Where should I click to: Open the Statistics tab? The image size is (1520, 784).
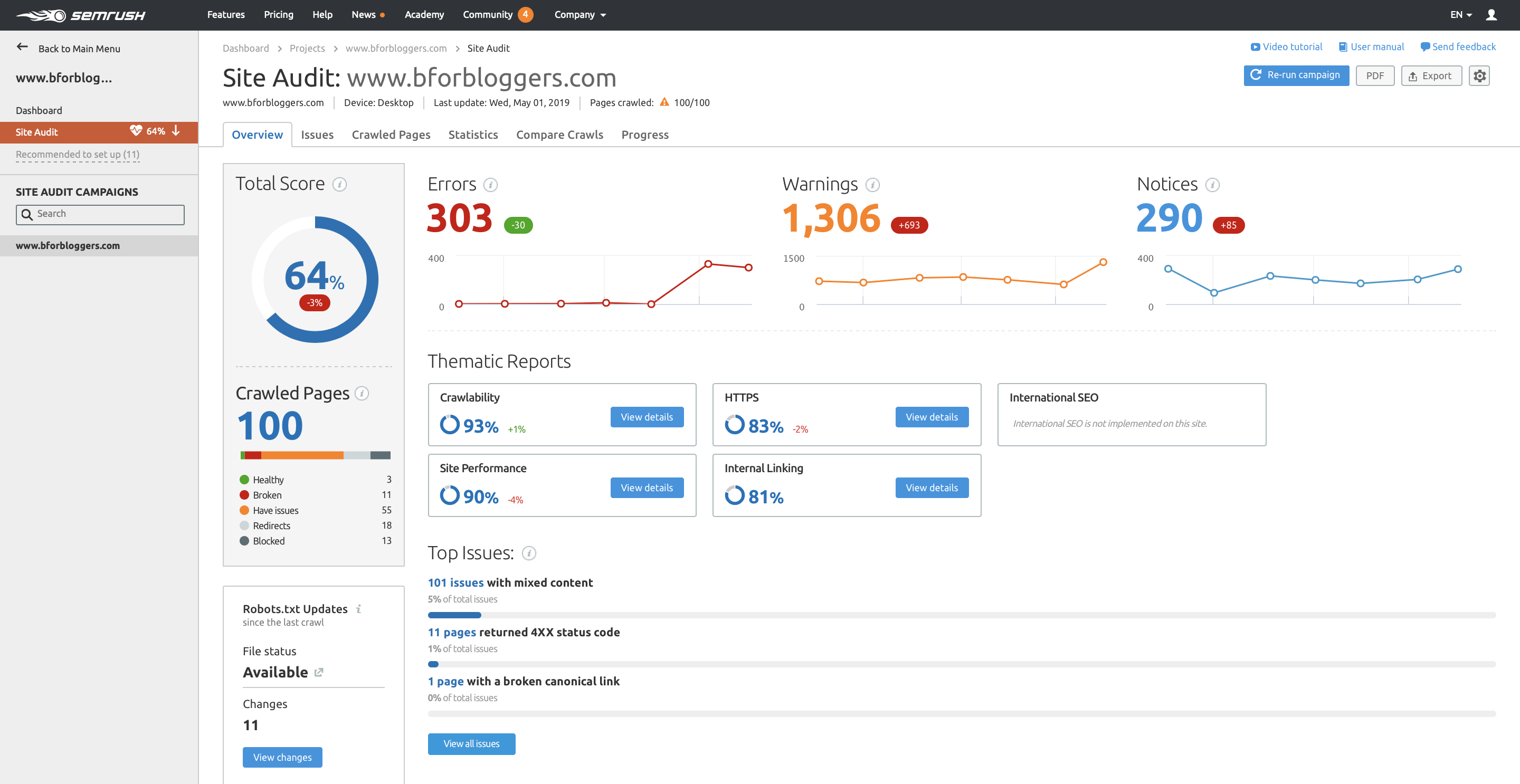(x=473, y=135)
